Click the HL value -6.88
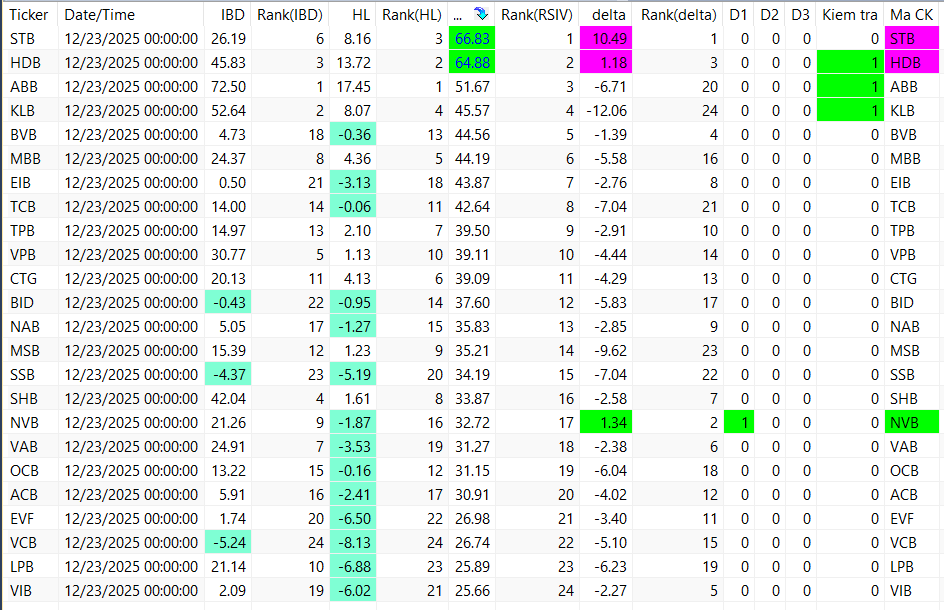Screen dimensions: 944x610 click(353, 567)
